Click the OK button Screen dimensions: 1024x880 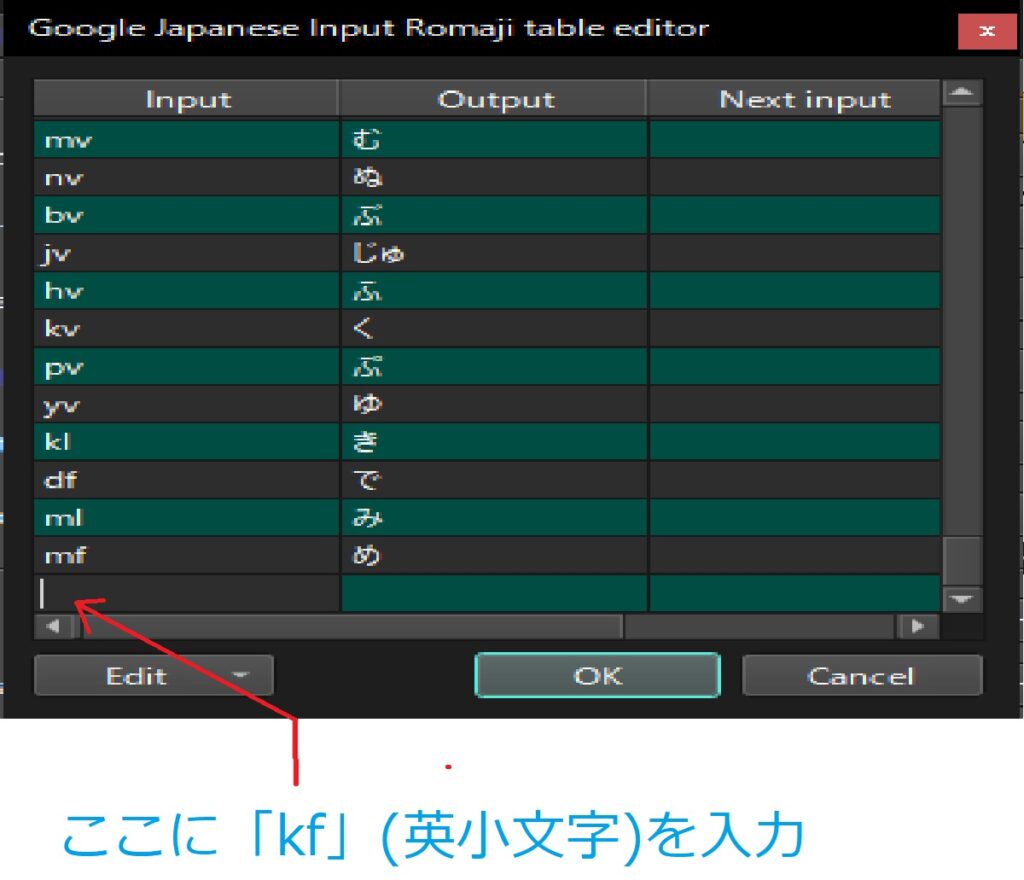(x=598, y=675)
